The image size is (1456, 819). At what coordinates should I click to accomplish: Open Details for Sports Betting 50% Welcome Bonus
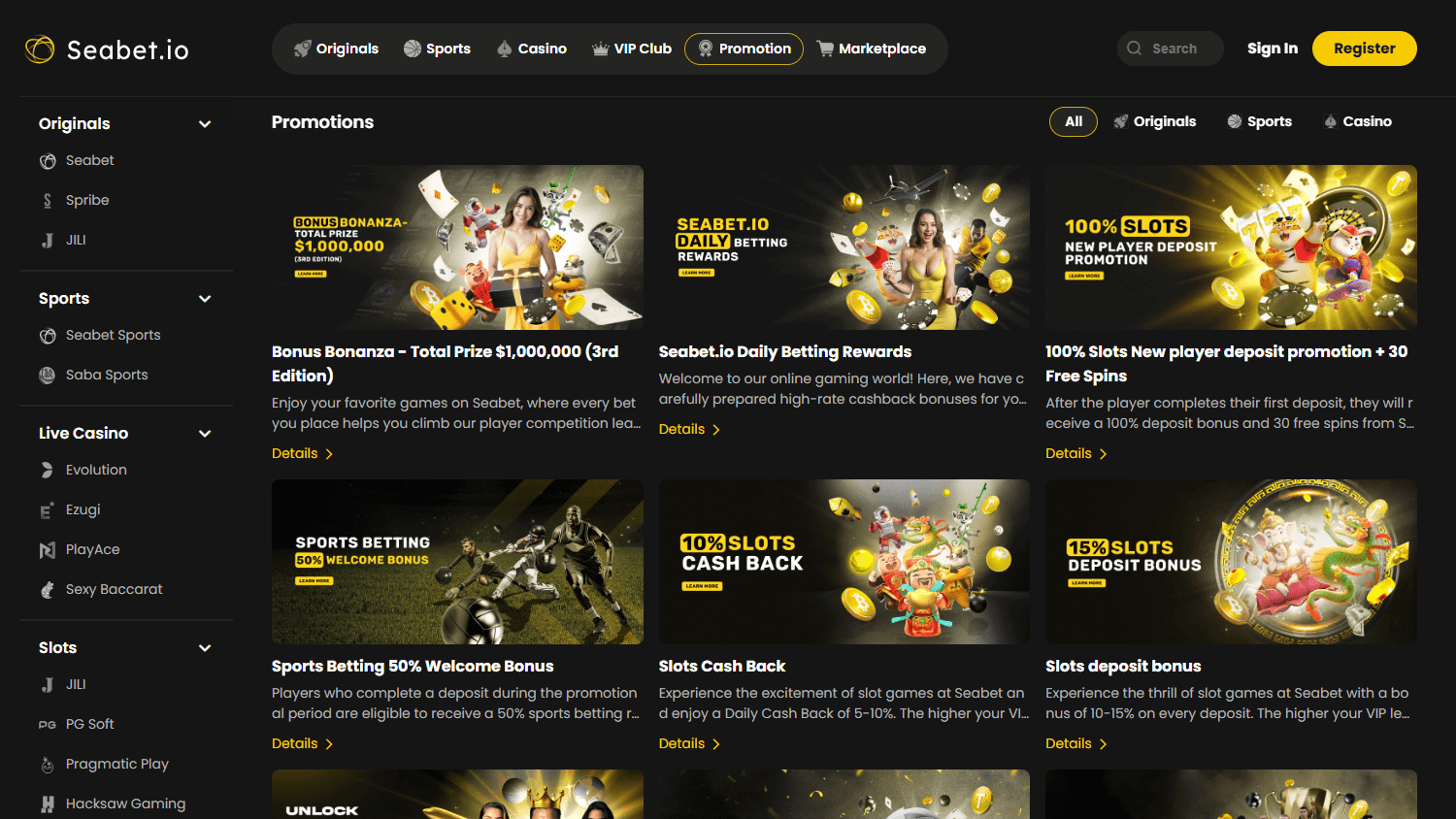tap(303, 743)
